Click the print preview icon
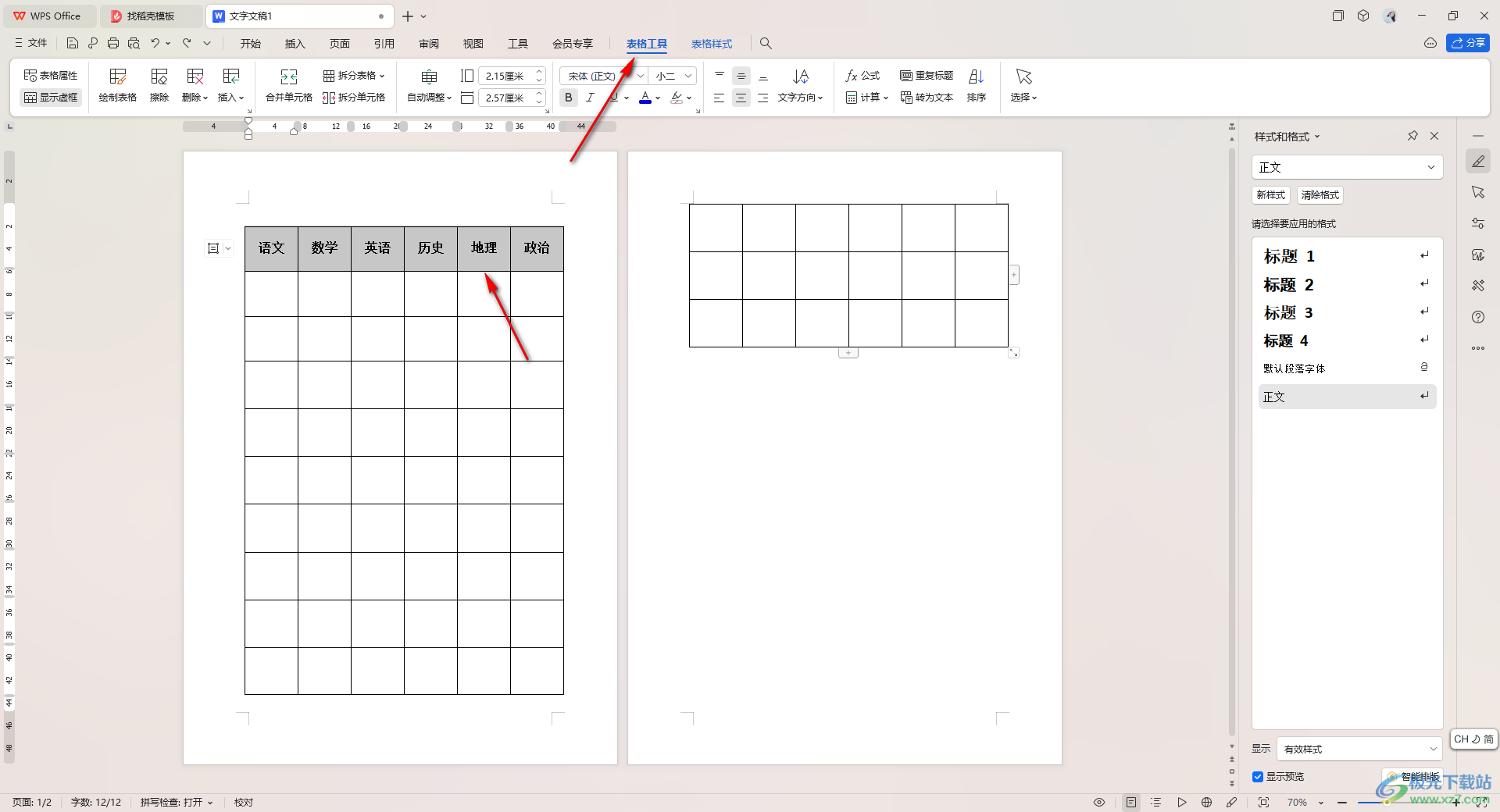 click(x=134, y=43)
